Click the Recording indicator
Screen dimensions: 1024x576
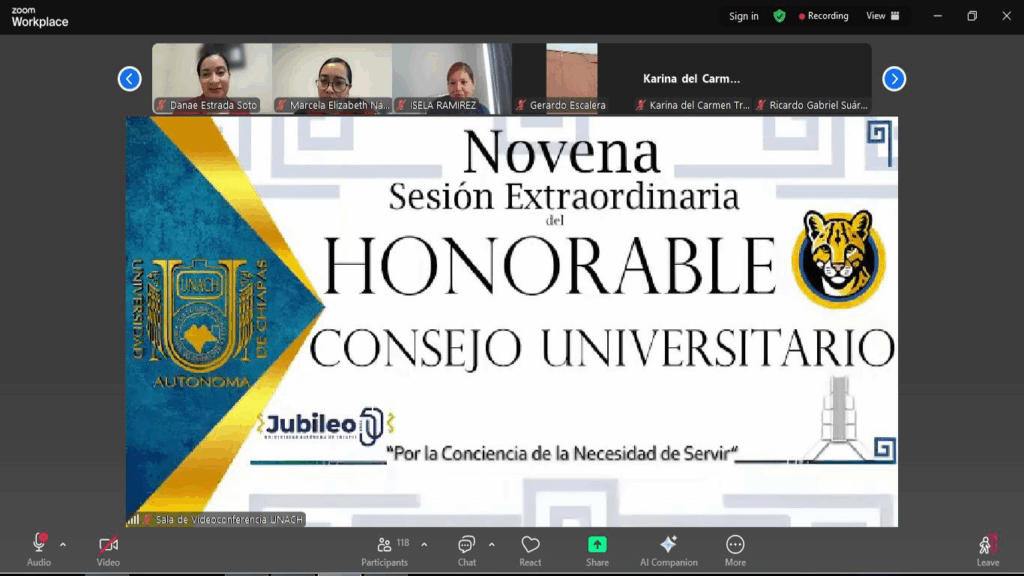823,16
